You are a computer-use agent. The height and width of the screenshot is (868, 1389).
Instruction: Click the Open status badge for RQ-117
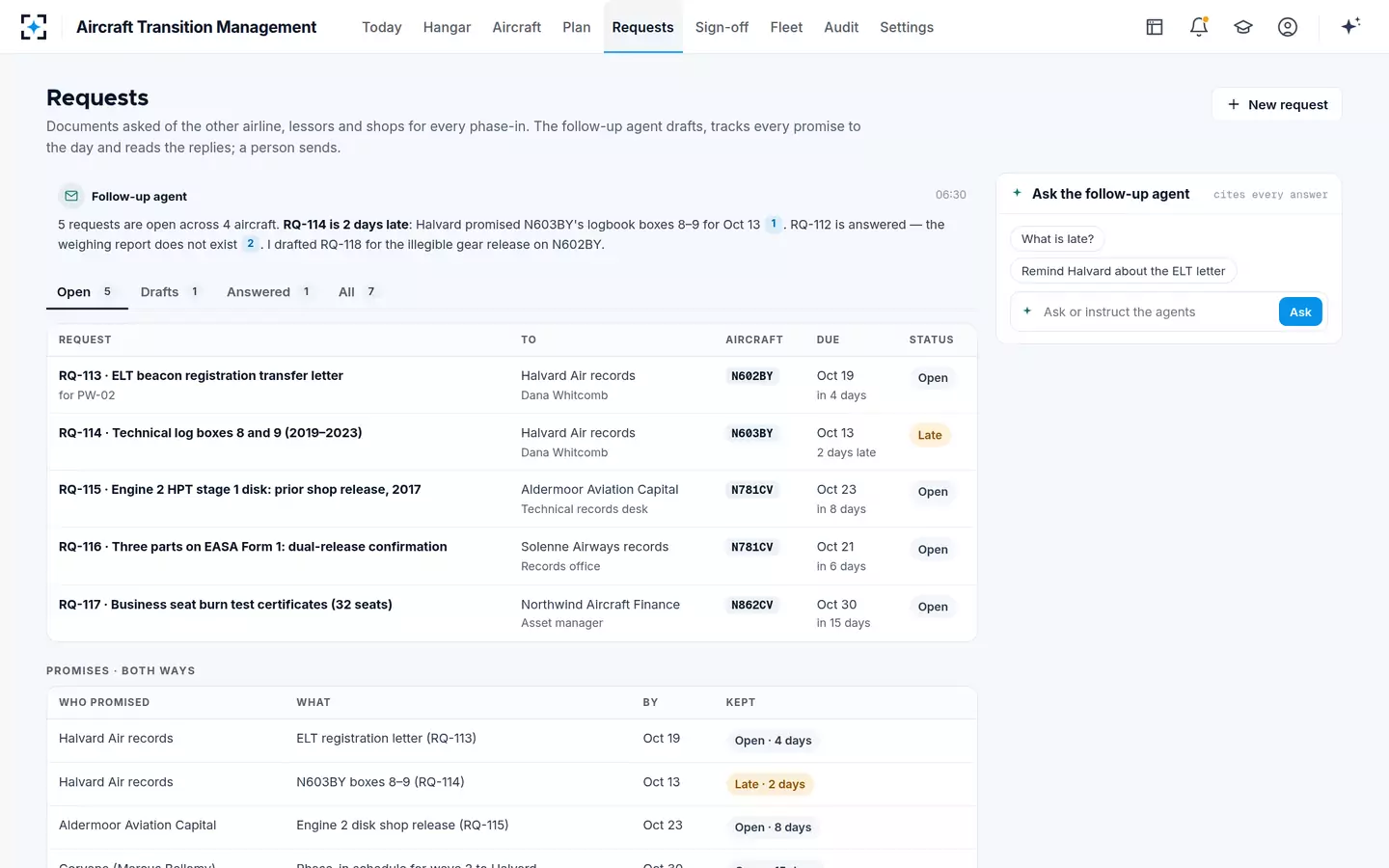click(x=933, y=607)
